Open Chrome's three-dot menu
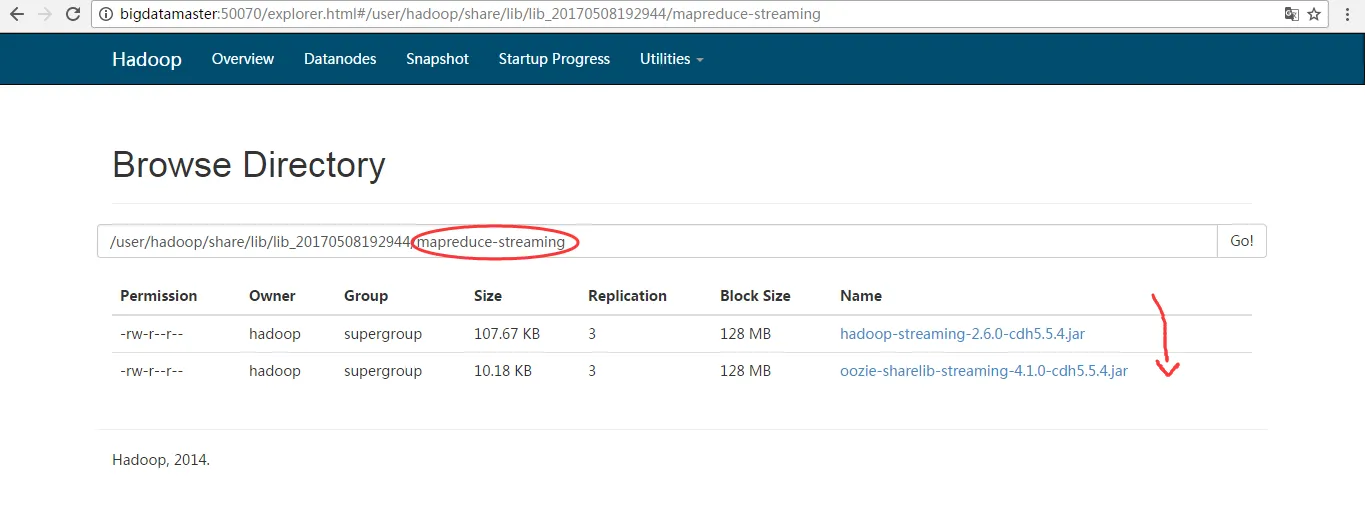 tap(1345, 15)
